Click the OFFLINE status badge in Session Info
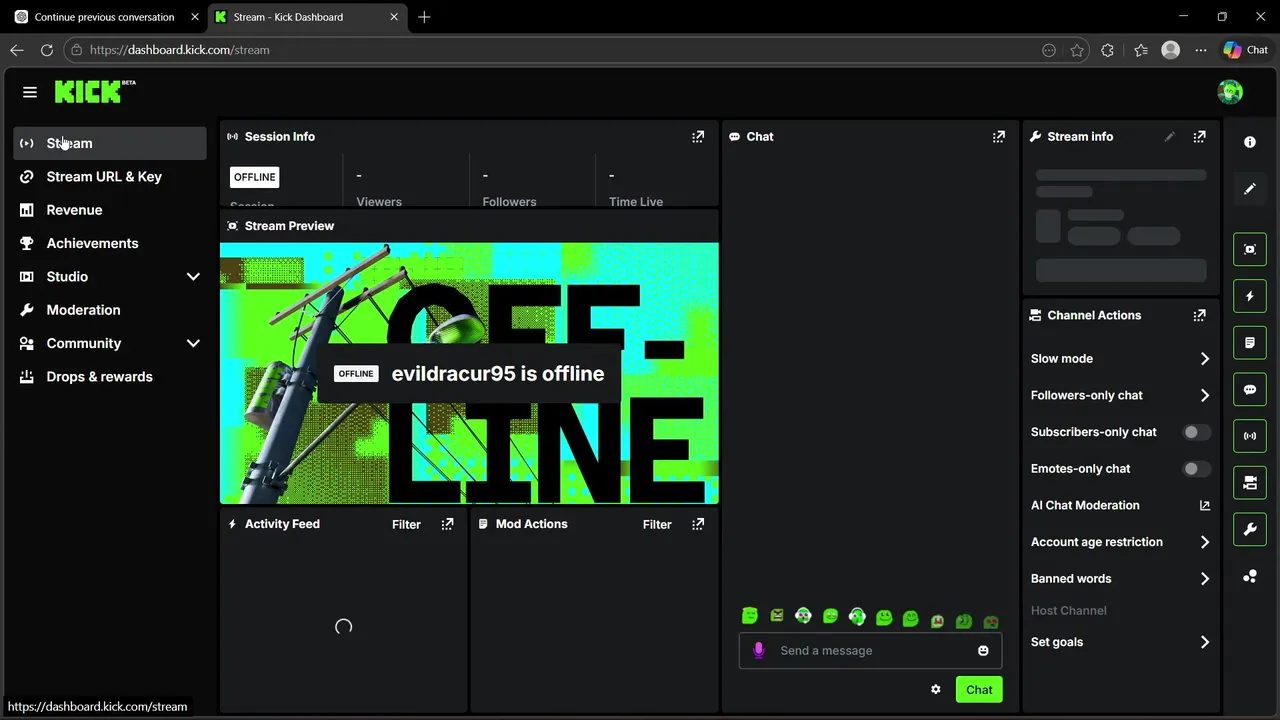The height and width of the screenshot is (720, 1280). [255, 177]
